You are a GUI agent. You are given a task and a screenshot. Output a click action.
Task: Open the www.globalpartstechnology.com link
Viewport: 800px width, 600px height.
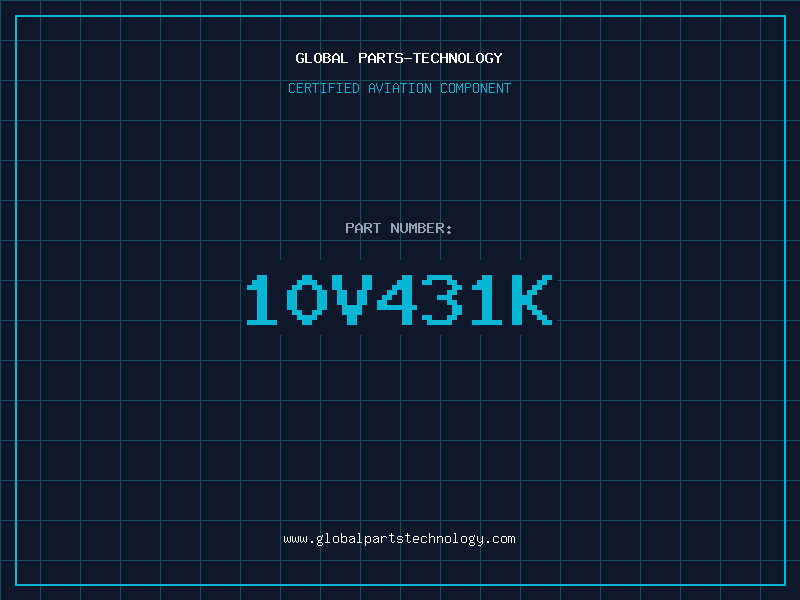(x=399, y=539)
